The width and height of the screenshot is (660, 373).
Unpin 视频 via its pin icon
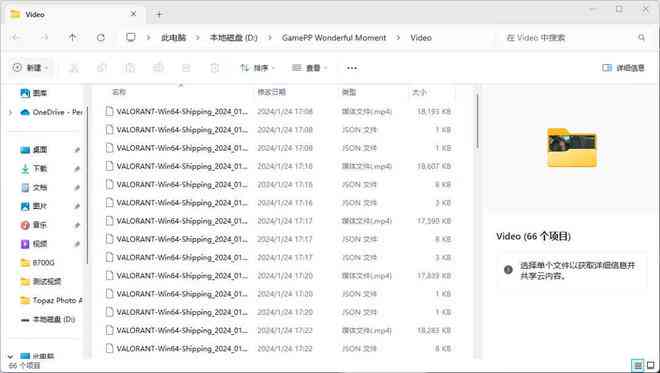(77, 244)
